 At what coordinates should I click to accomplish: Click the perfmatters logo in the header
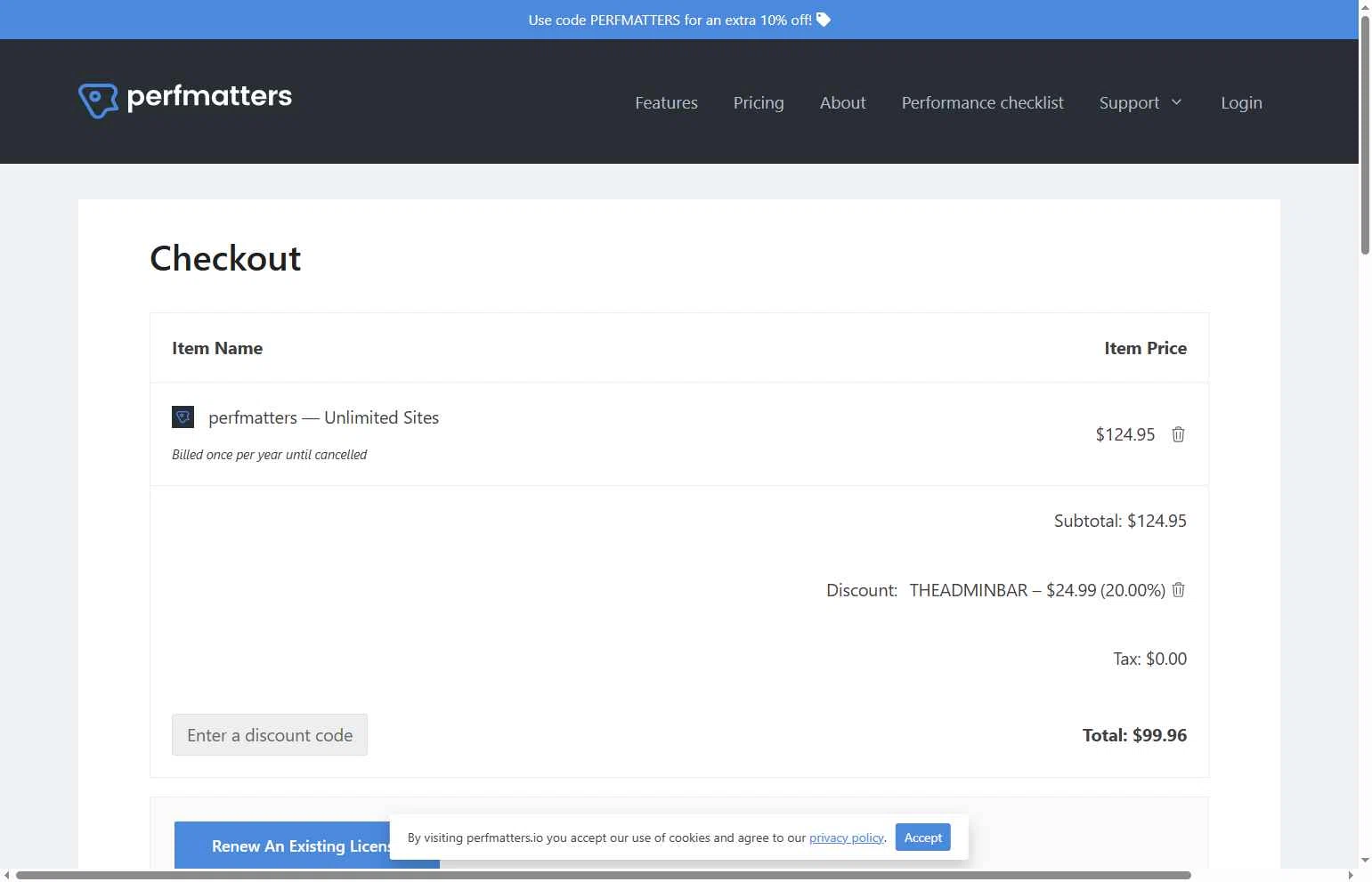click(x=185, y=101)
